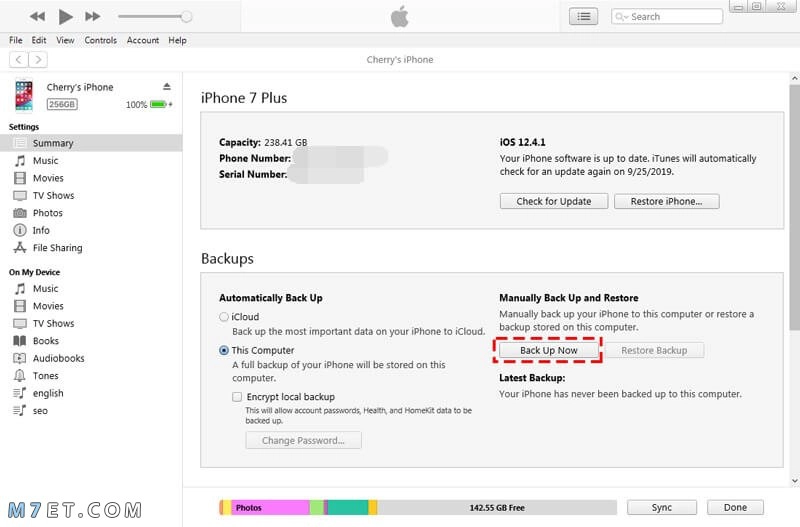Image resolution: width=800 pixels, height=527 pixels.
Task: Enable Encrypt local backup checkbox
Action: click(237, 397)
